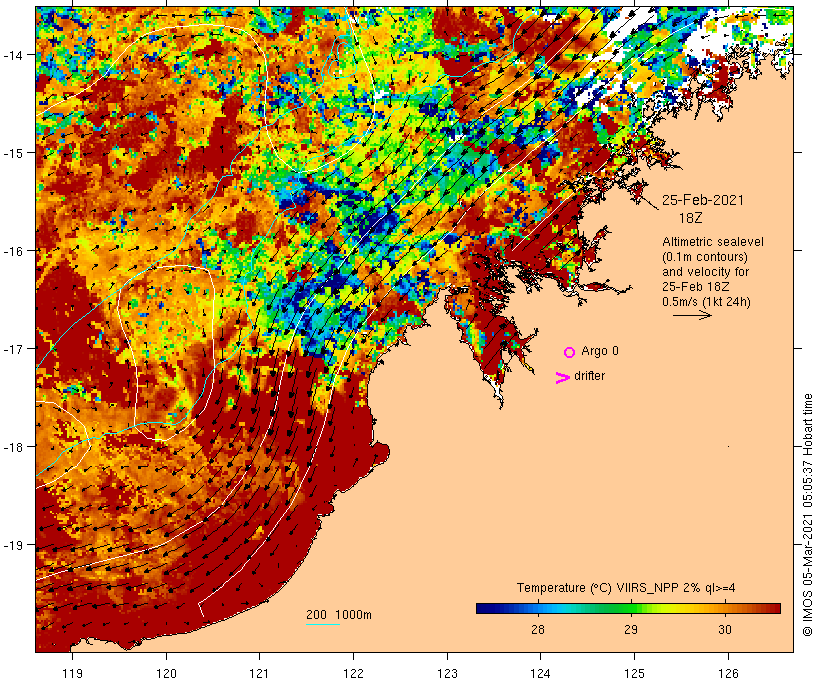
Task: Click longitude axis label '120'
Action: (x=166, y=673)
